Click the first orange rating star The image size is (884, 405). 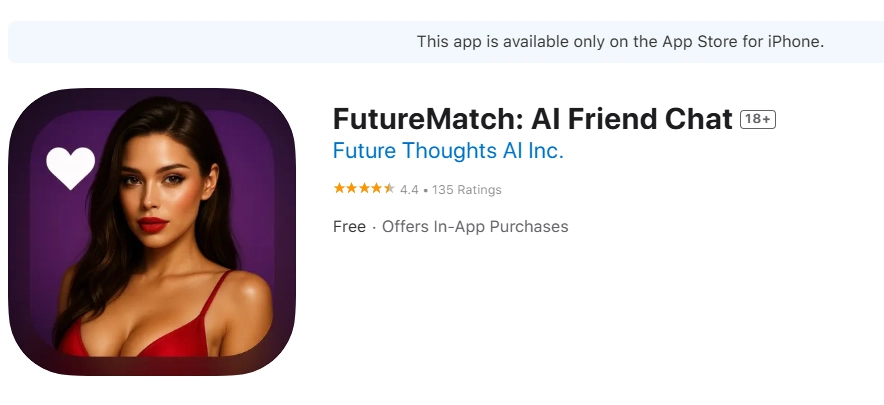339,189
